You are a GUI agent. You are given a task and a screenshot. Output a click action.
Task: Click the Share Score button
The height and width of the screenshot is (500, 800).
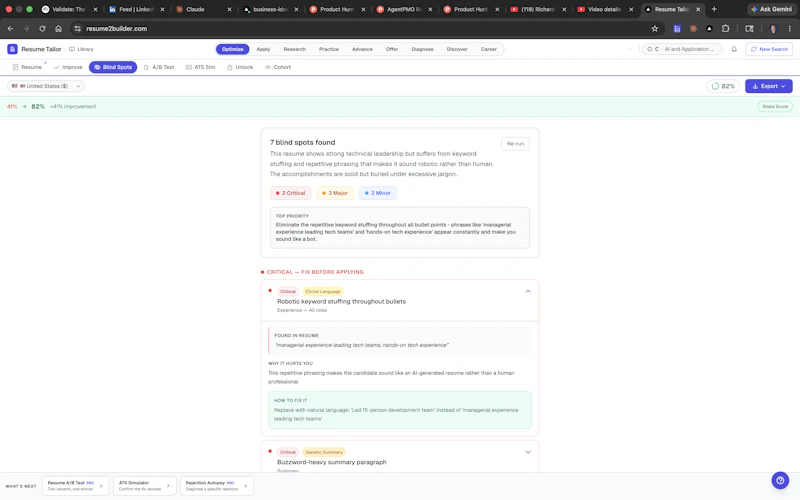[x=774, y=107]
